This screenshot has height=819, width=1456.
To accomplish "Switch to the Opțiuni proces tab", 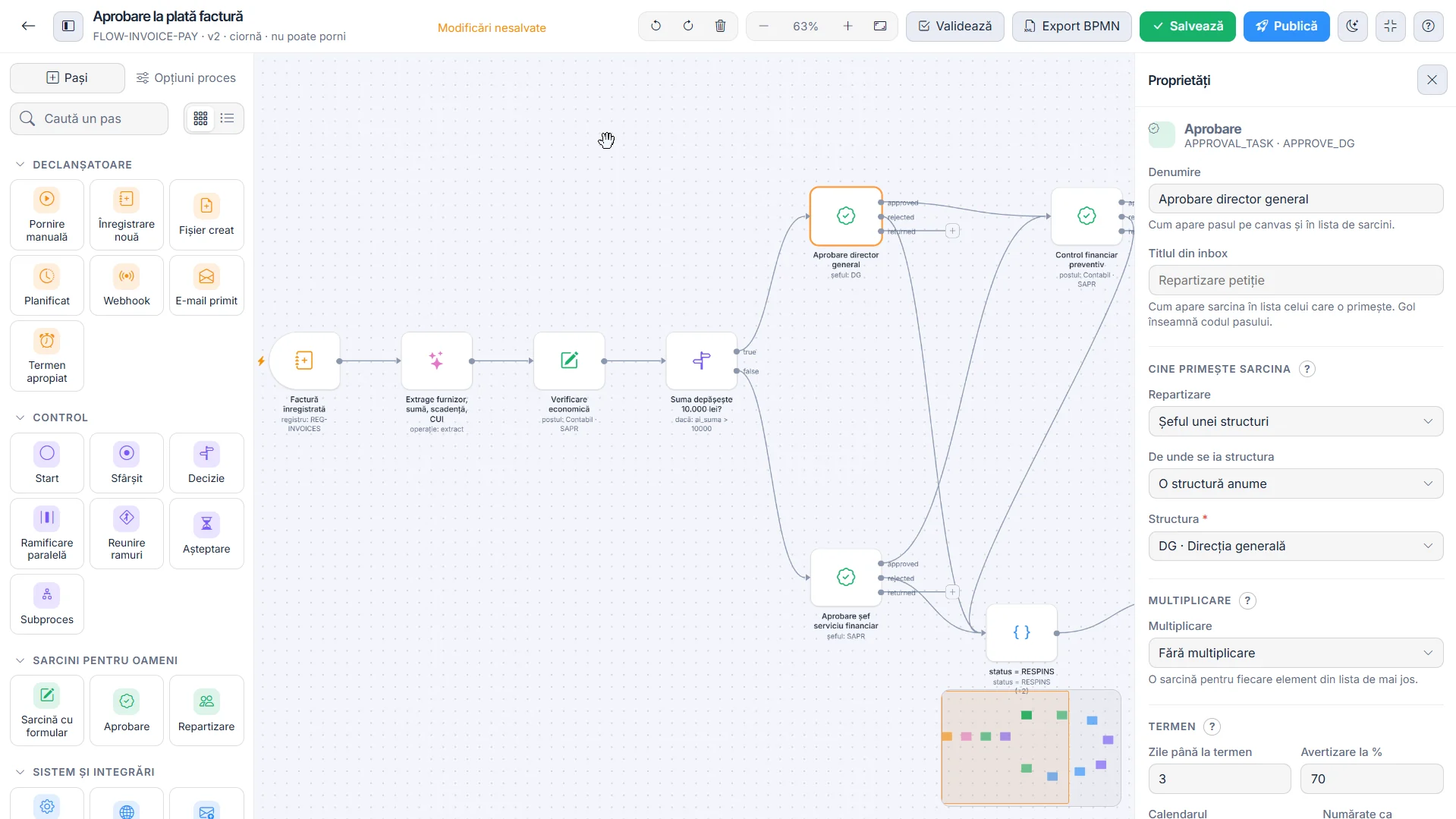I will [x=186, y=77].
